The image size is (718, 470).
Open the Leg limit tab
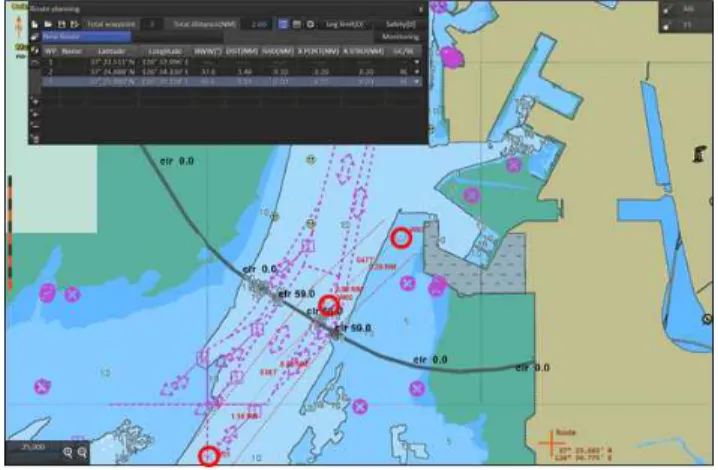pyautogui.click(x=344, y=24)
